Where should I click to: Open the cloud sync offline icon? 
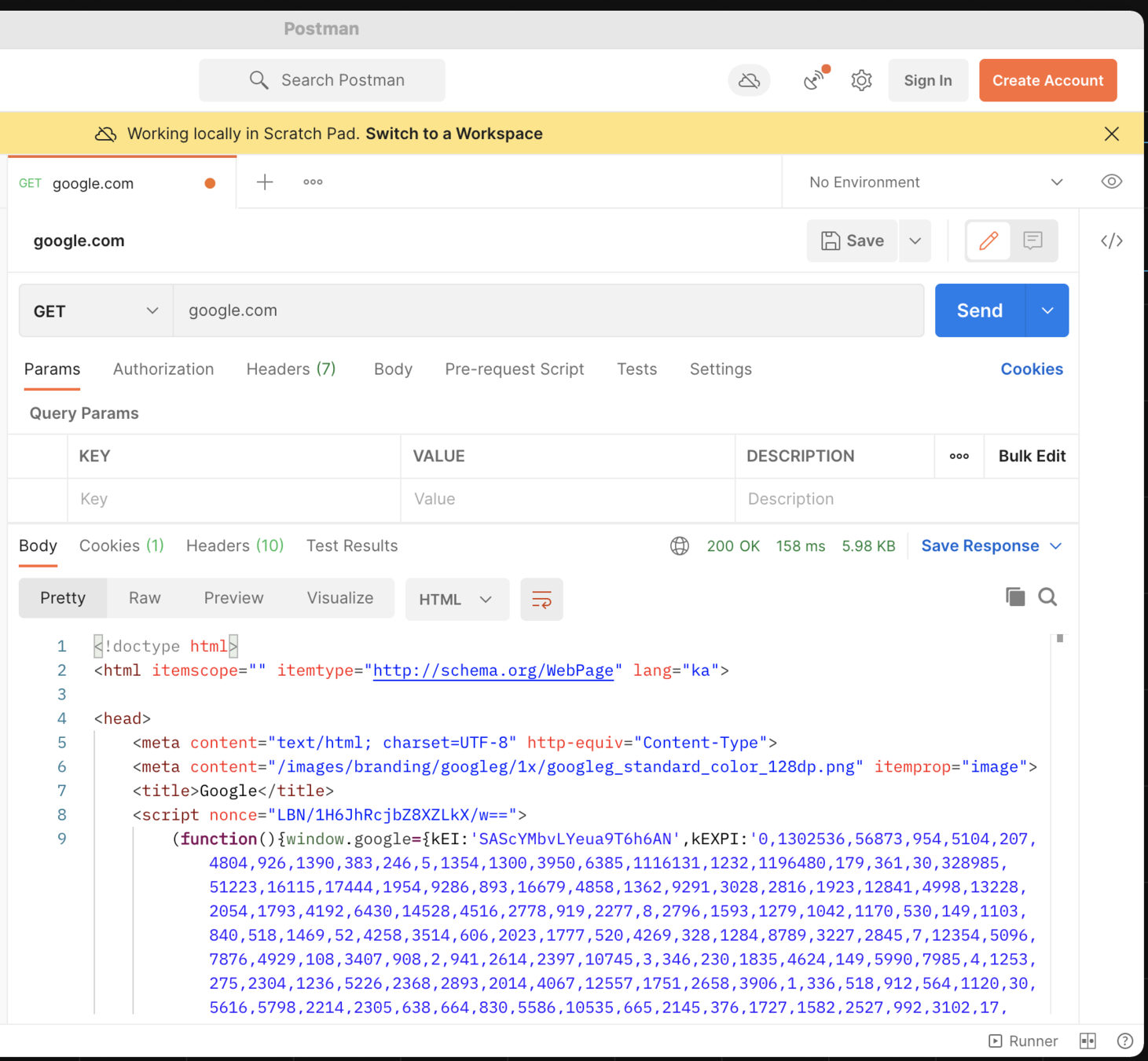point(749,80)
